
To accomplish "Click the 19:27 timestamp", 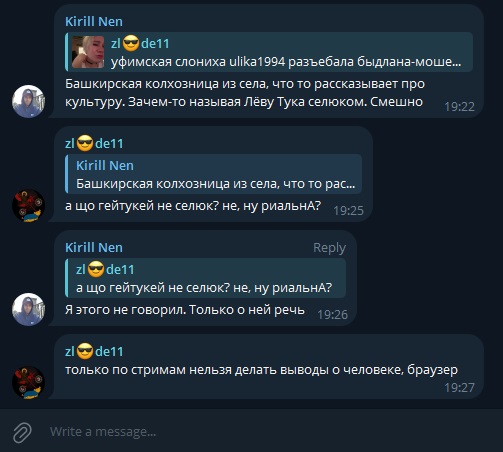I will pyautogui.click(x=459, y=388).
